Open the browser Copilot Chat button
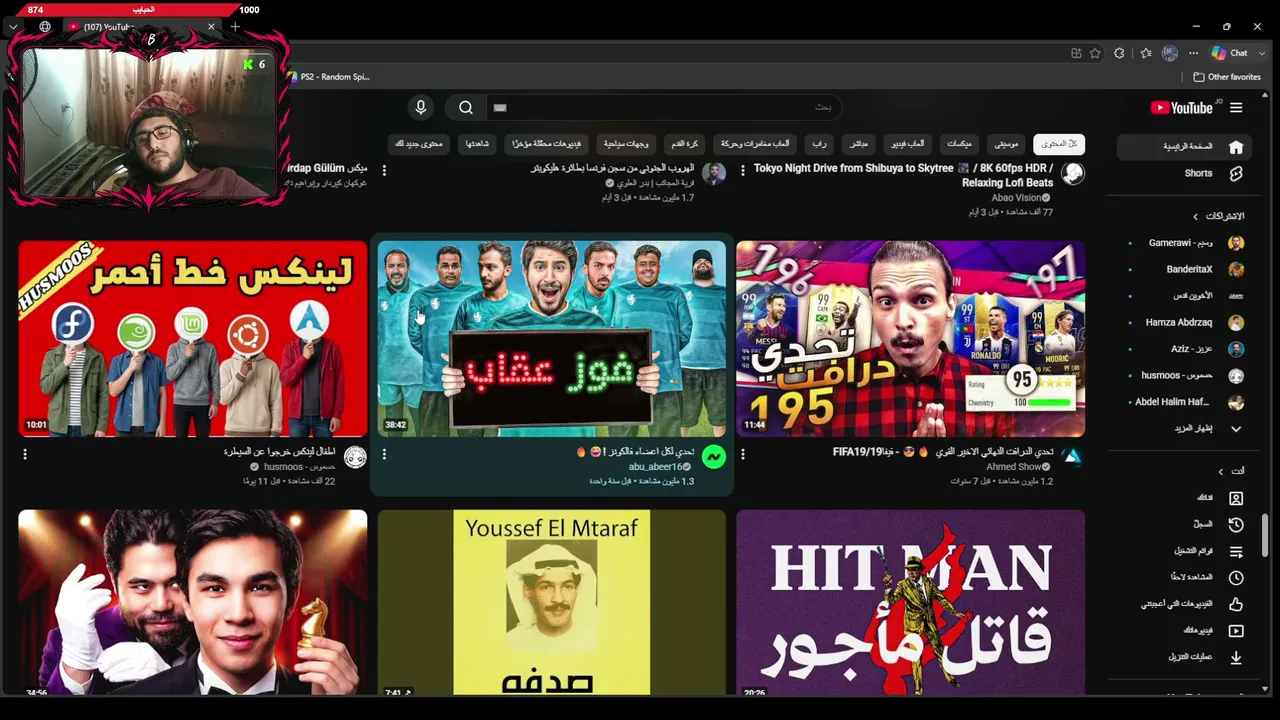The width and height of the screenshot is (1280, 720). 1229,53
